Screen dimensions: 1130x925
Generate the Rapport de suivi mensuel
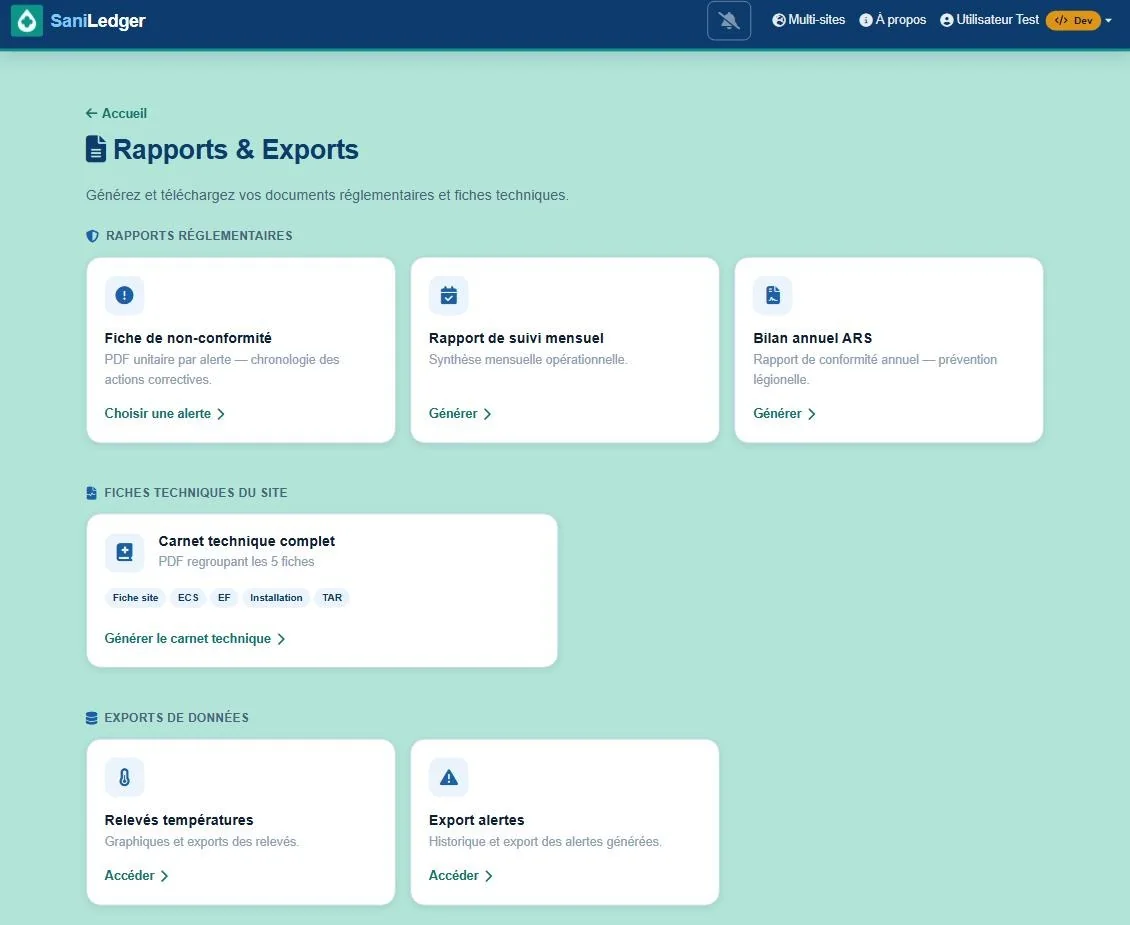point(460,414)
